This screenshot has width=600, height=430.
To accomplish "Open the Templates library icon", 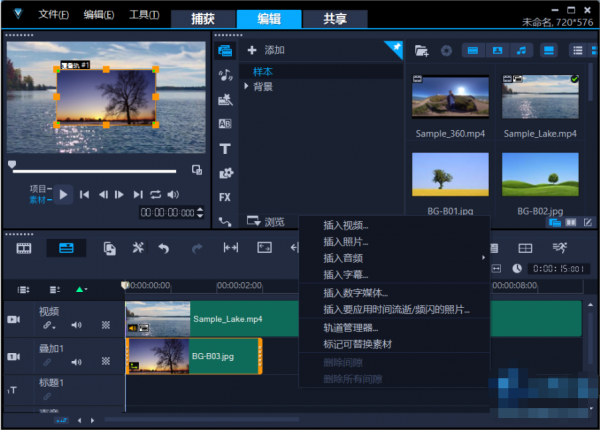I will [225, 99].
